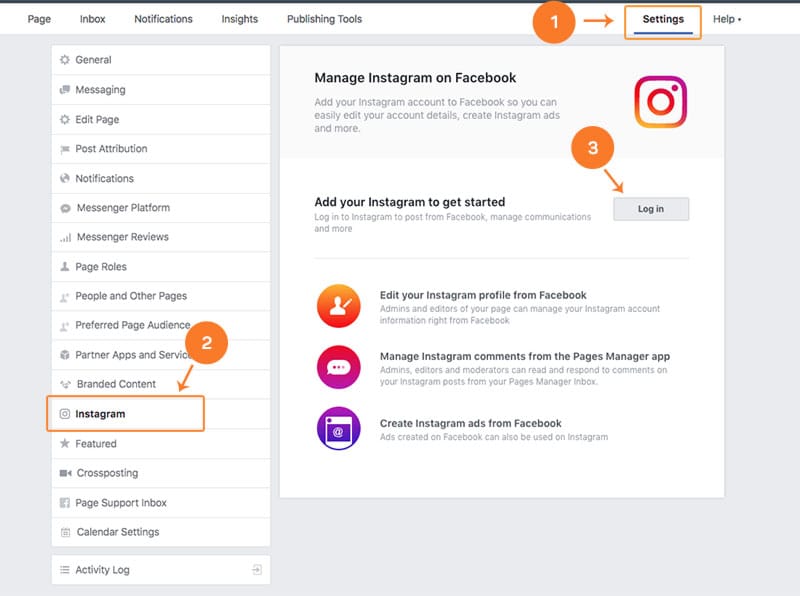Open the Help dropdown menu

727,19
